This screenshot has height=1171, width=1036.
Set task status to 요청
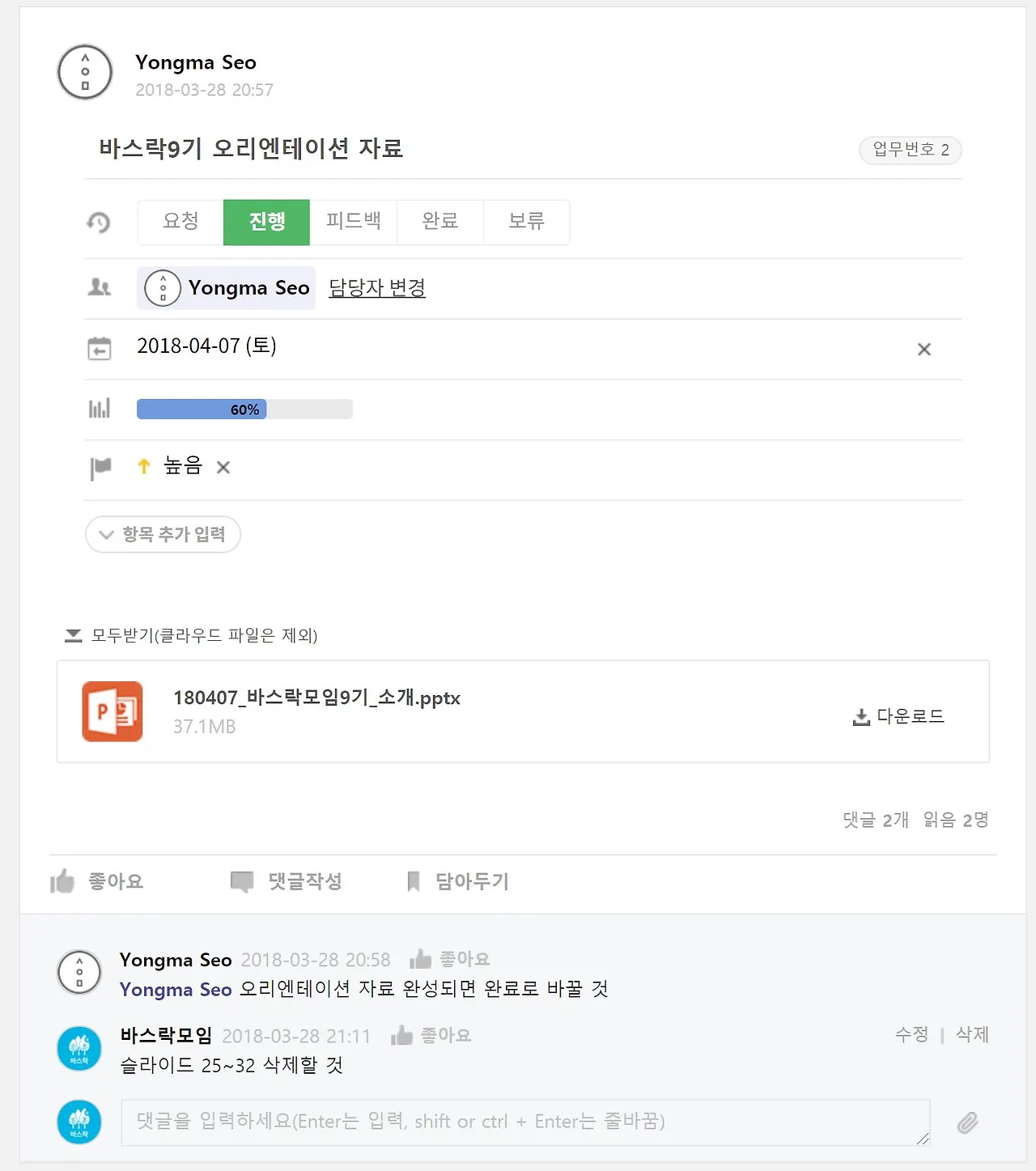pyautogui.click(x=180, y=222)
